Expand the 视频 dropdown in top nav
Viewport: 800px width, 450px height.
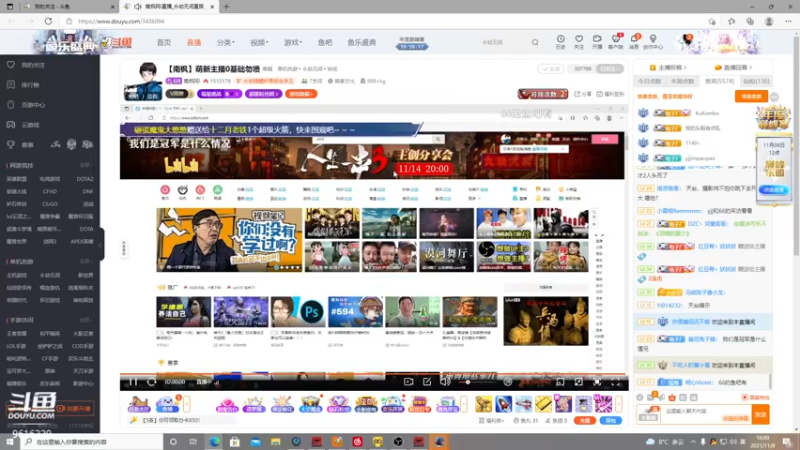pos(259,42)
